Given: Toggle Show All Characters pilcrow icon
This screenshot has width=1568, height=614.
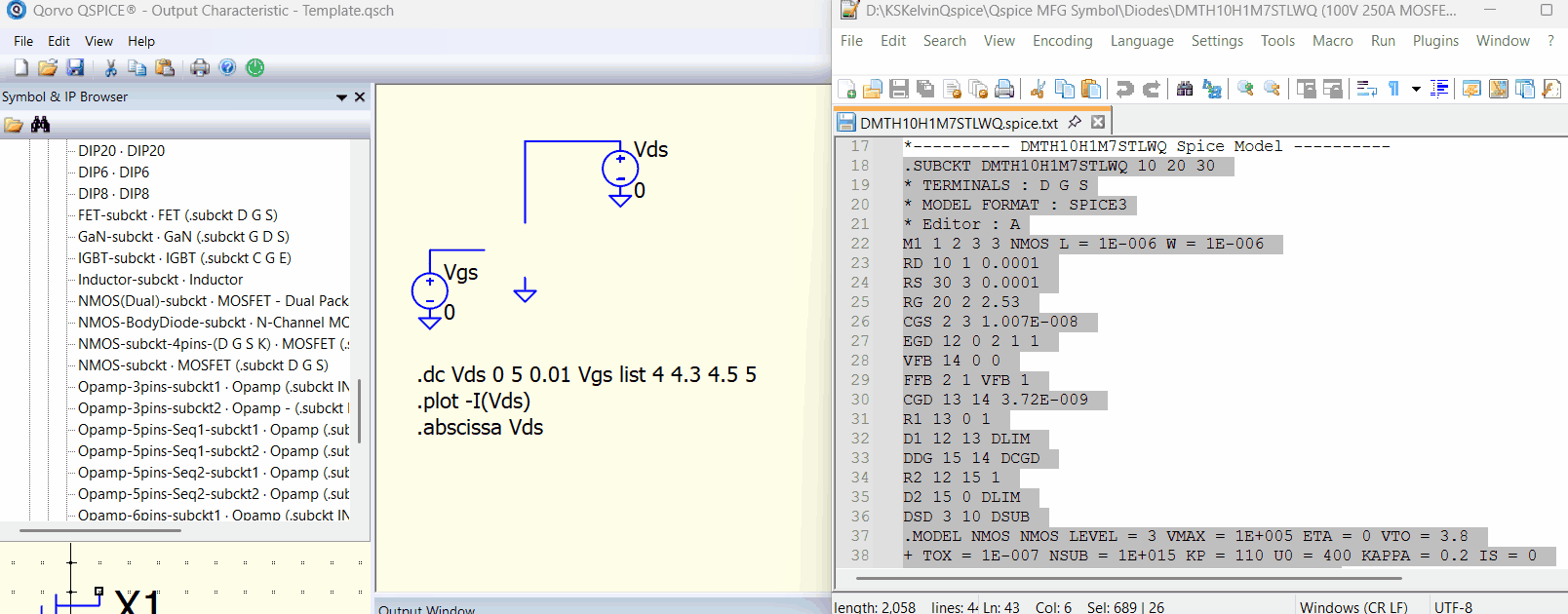Looking at the screenshot, I should click(x=1394, y=89).
